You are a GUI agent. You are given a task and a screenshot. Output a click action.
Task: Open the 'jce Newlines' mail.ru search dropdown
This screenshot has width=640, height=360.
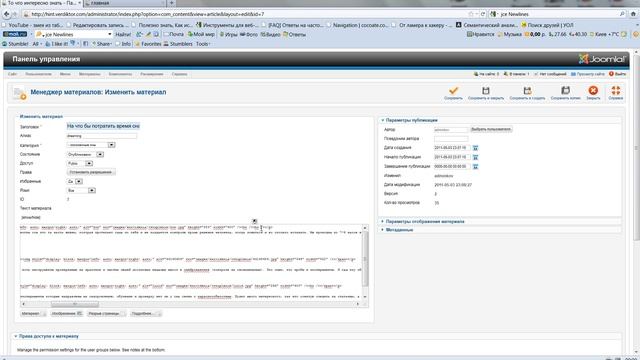tap(109, 34)
